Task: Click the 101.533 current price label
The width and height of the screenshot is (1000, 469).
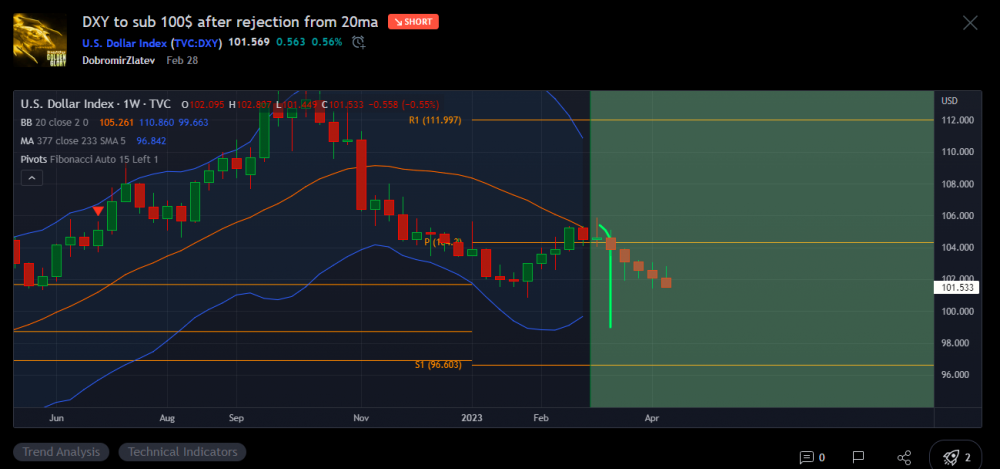Action: point(957,288)
